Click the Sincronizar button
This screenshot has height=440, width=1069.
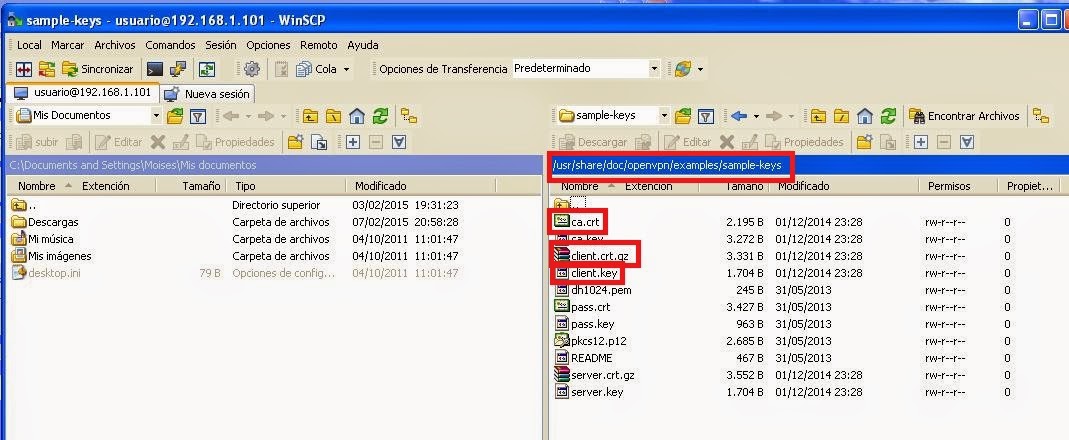coord(97,69)
